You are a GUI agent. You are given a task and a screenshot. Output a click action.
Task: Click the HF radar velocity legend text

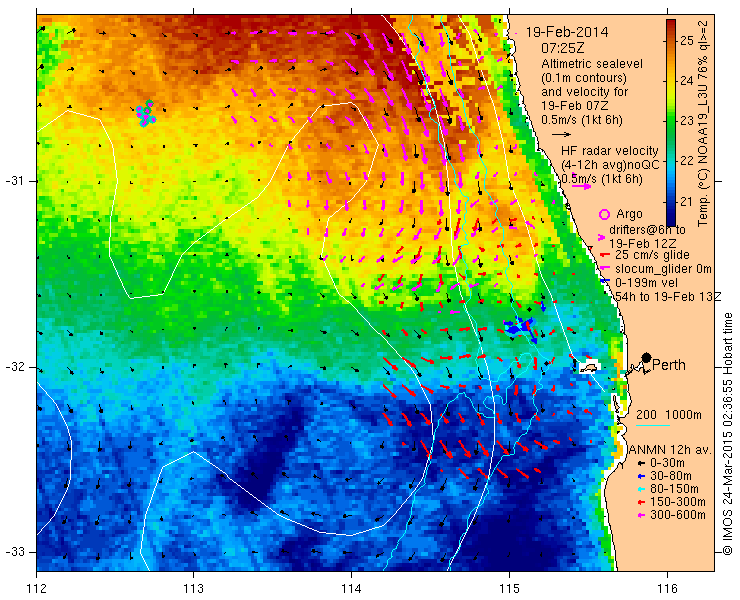(x=609, y=151)
